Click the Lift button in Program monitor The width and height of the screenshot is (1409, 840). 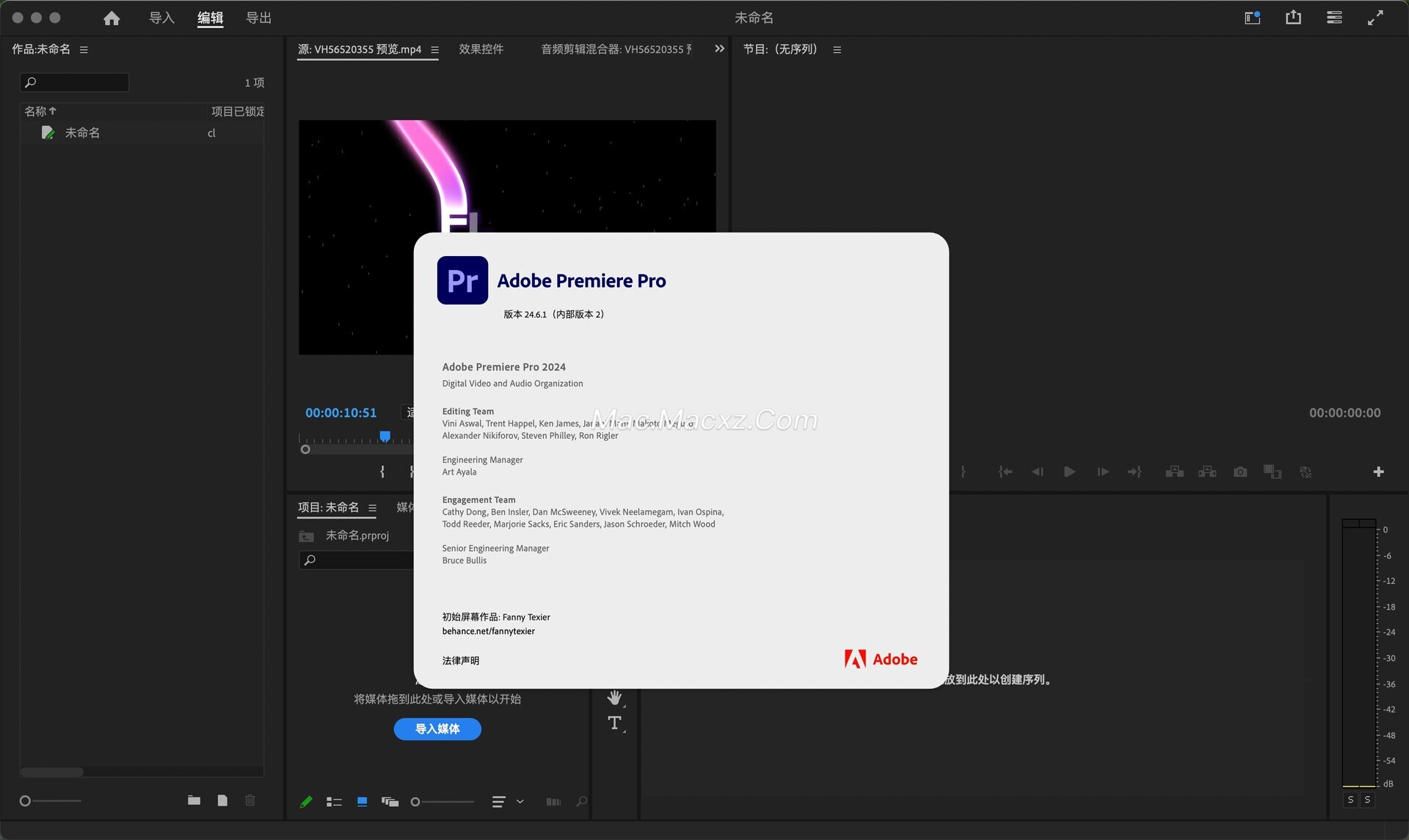pos(1174,472)
